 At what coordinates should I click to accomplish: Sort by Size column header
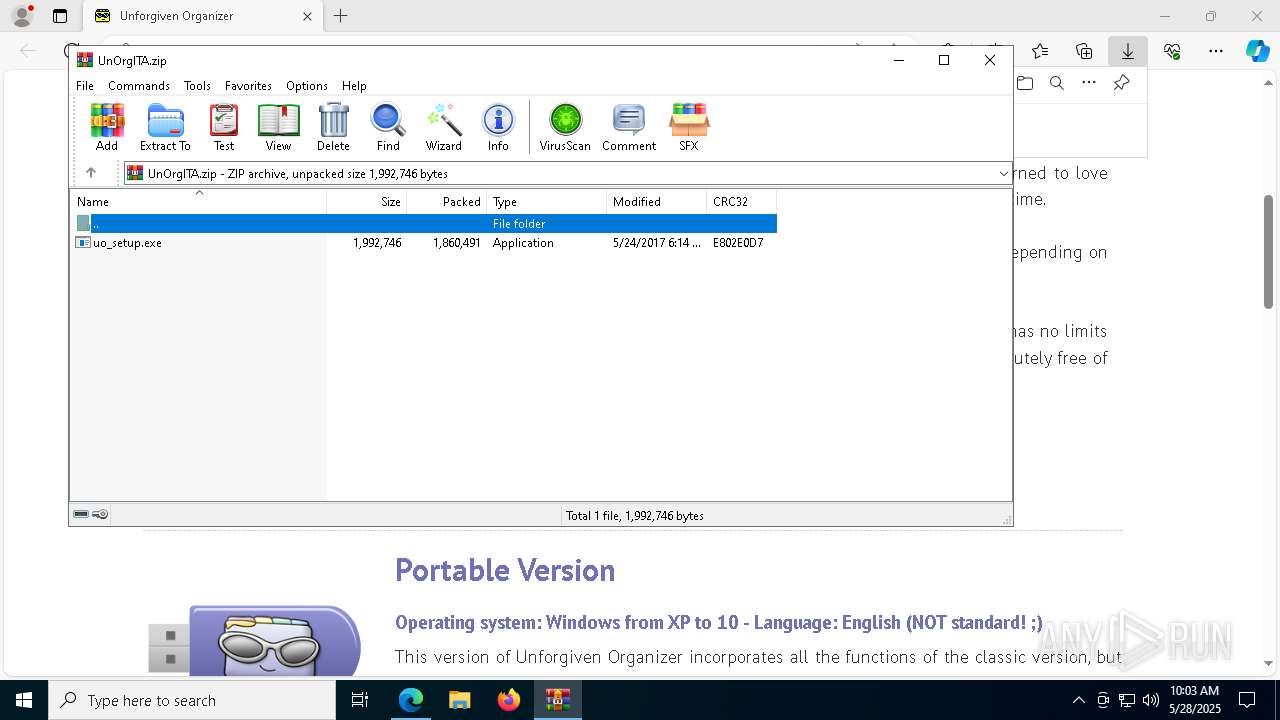click(x=367, y=202)
